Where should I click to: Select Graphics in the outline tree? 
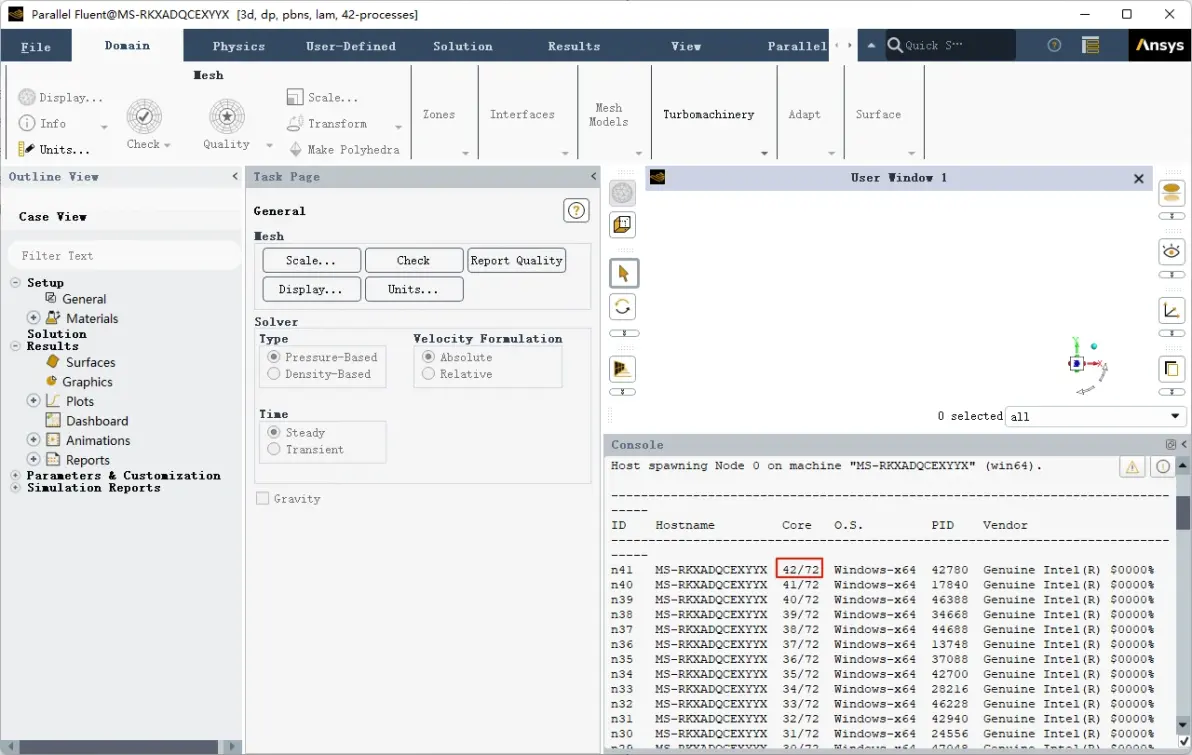point(87,382)
